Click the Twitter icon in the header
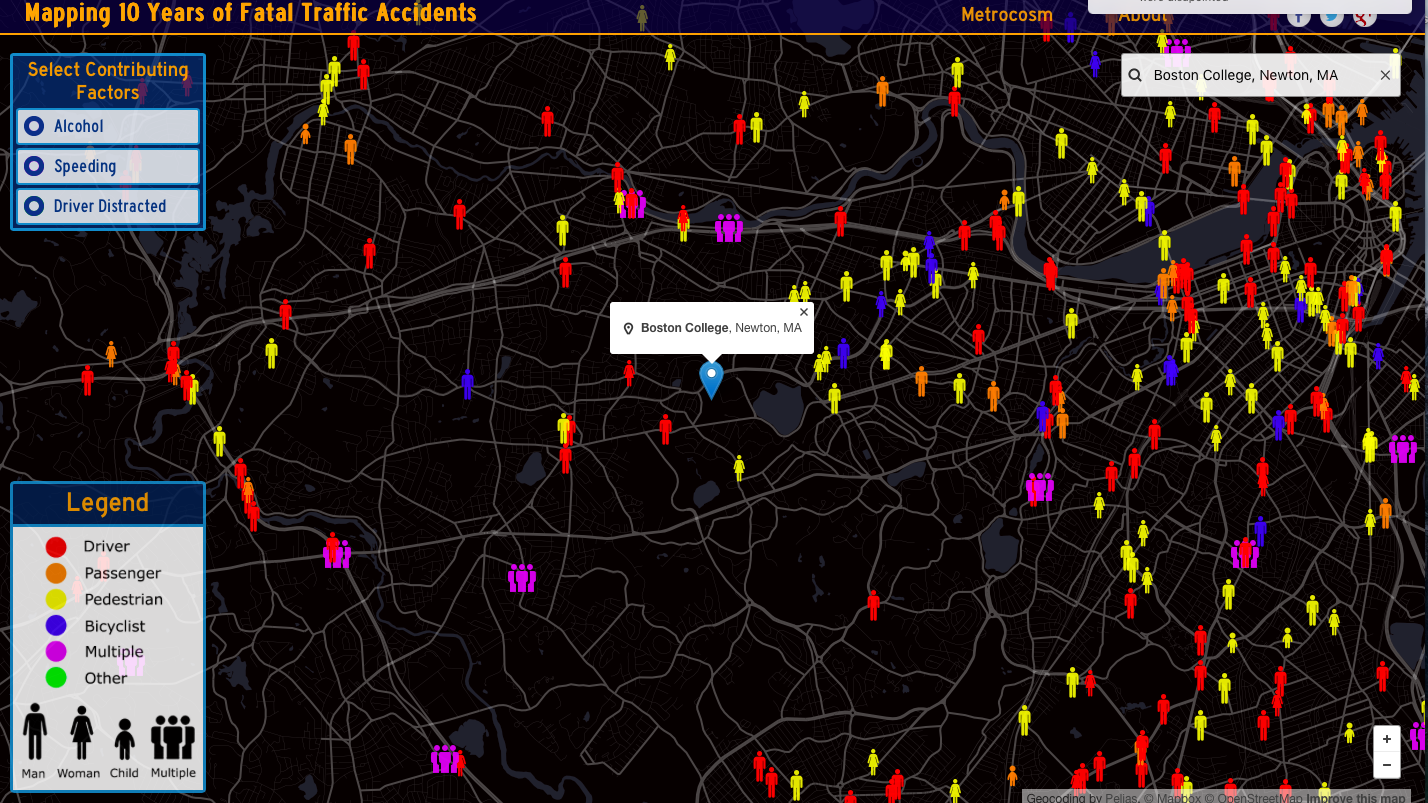1428x803 pixels. 1331,16
